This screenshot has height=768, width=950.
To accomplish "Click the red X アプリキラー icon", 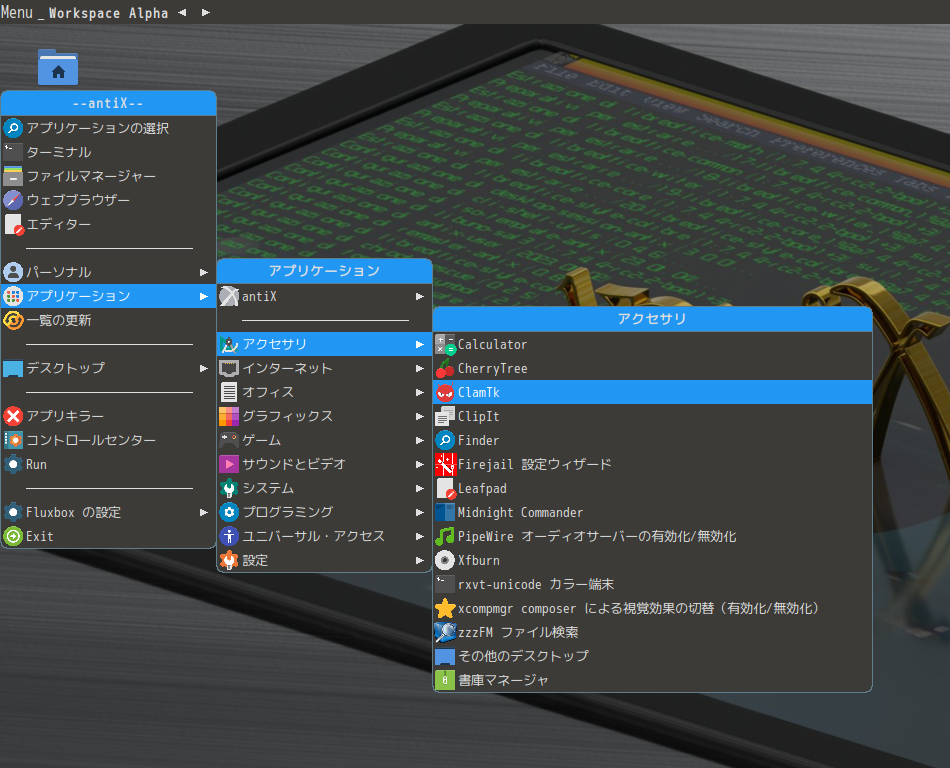I will [13, 416].
